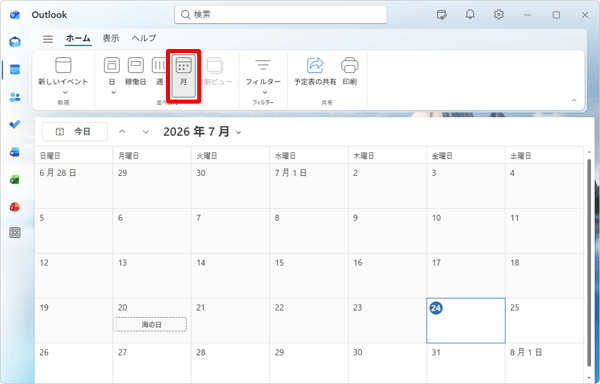Image resolution: width=600 pixels, height=384 pixels.
Task: Select the date cell 10
Action: [466, 231]
